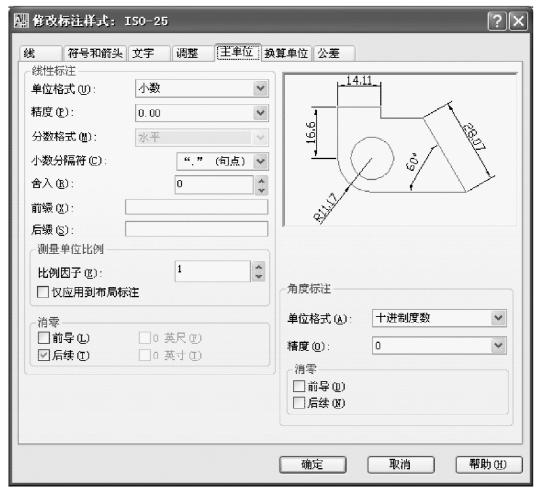Increase the 舍入 value with up arrow
The image size is (542, 492).
coord(261,180)
